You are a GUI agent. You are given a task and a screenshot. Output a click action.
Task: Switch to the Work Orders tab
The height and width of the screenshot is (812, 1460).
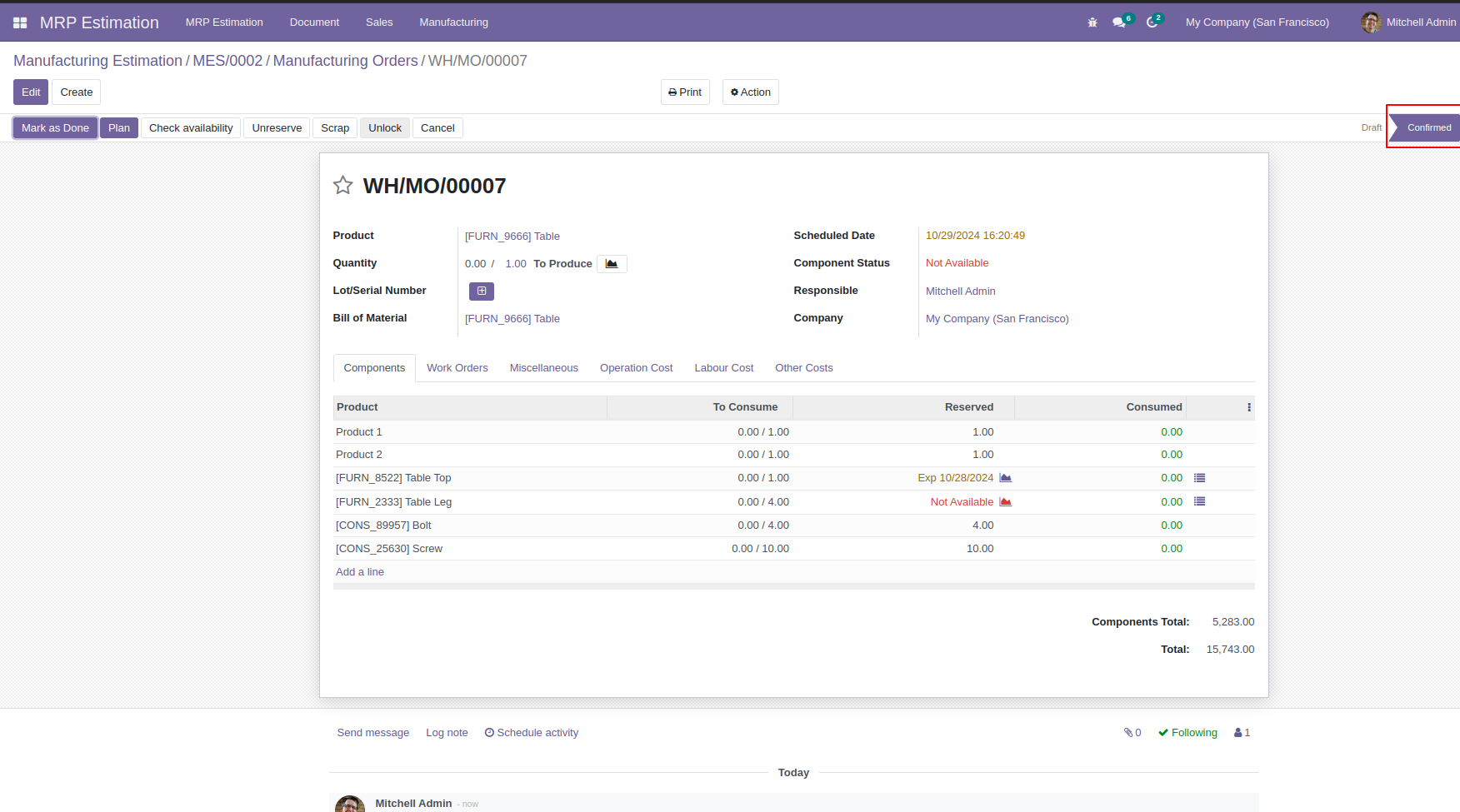point(457,368)
